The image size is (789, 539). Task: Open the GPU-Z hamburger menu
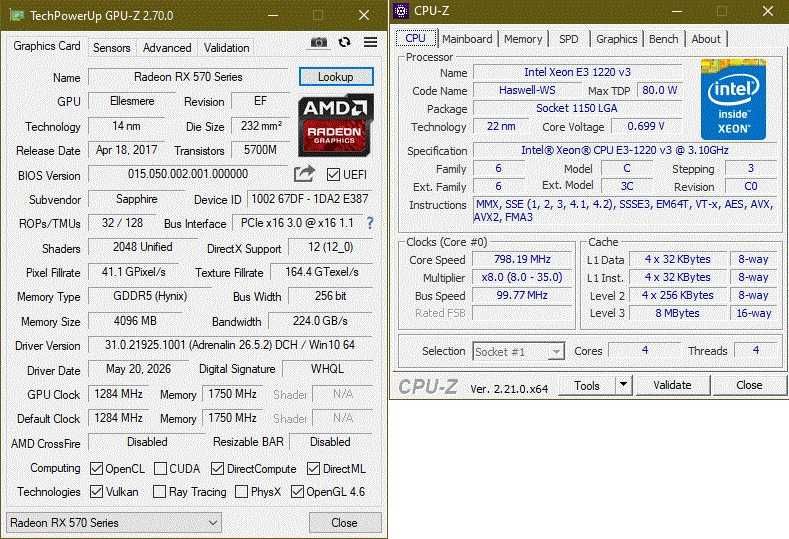pos(370,42)
